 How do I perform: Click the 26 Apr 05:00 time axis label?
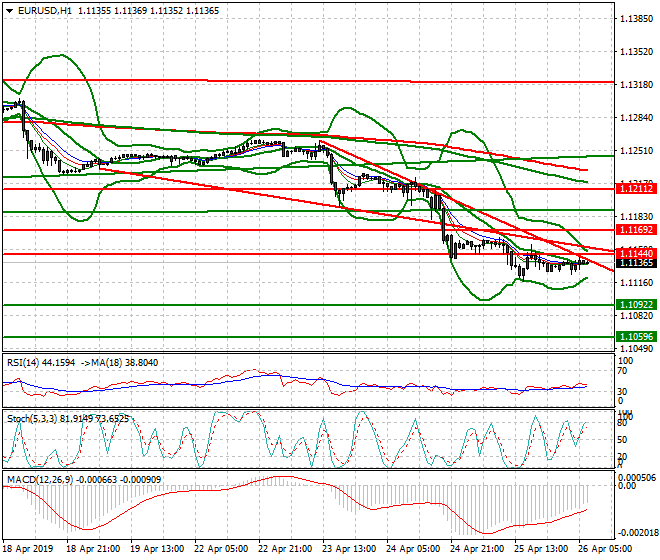click(605, 549)
